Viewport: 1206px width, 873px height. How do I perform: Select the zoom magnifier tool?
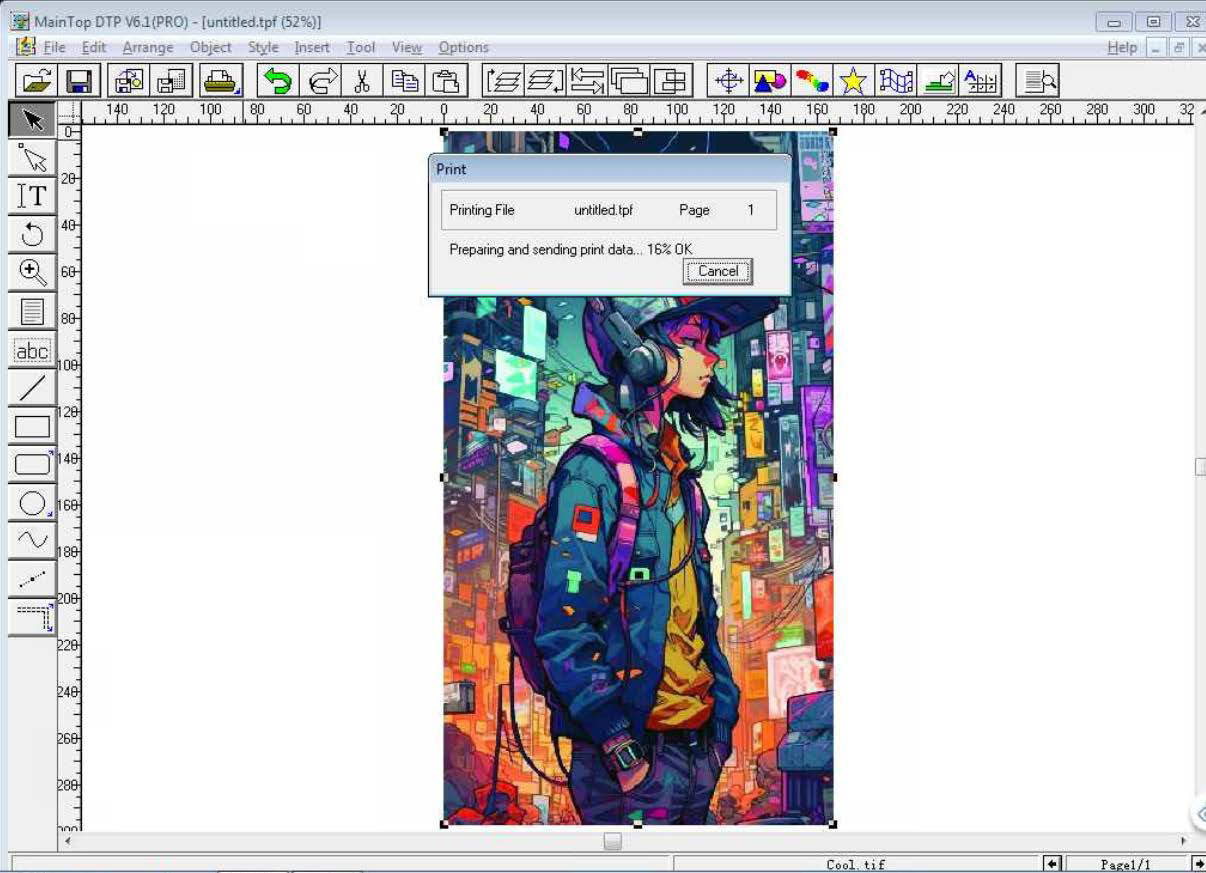click(32, 273)
